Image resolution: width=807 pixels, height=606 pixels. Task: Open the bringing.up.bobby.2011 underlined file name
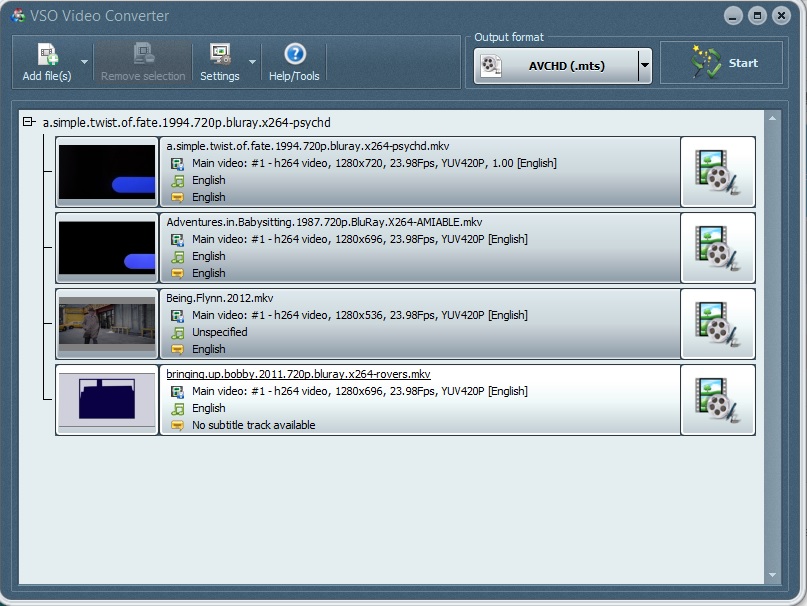[x=299, y=374]
